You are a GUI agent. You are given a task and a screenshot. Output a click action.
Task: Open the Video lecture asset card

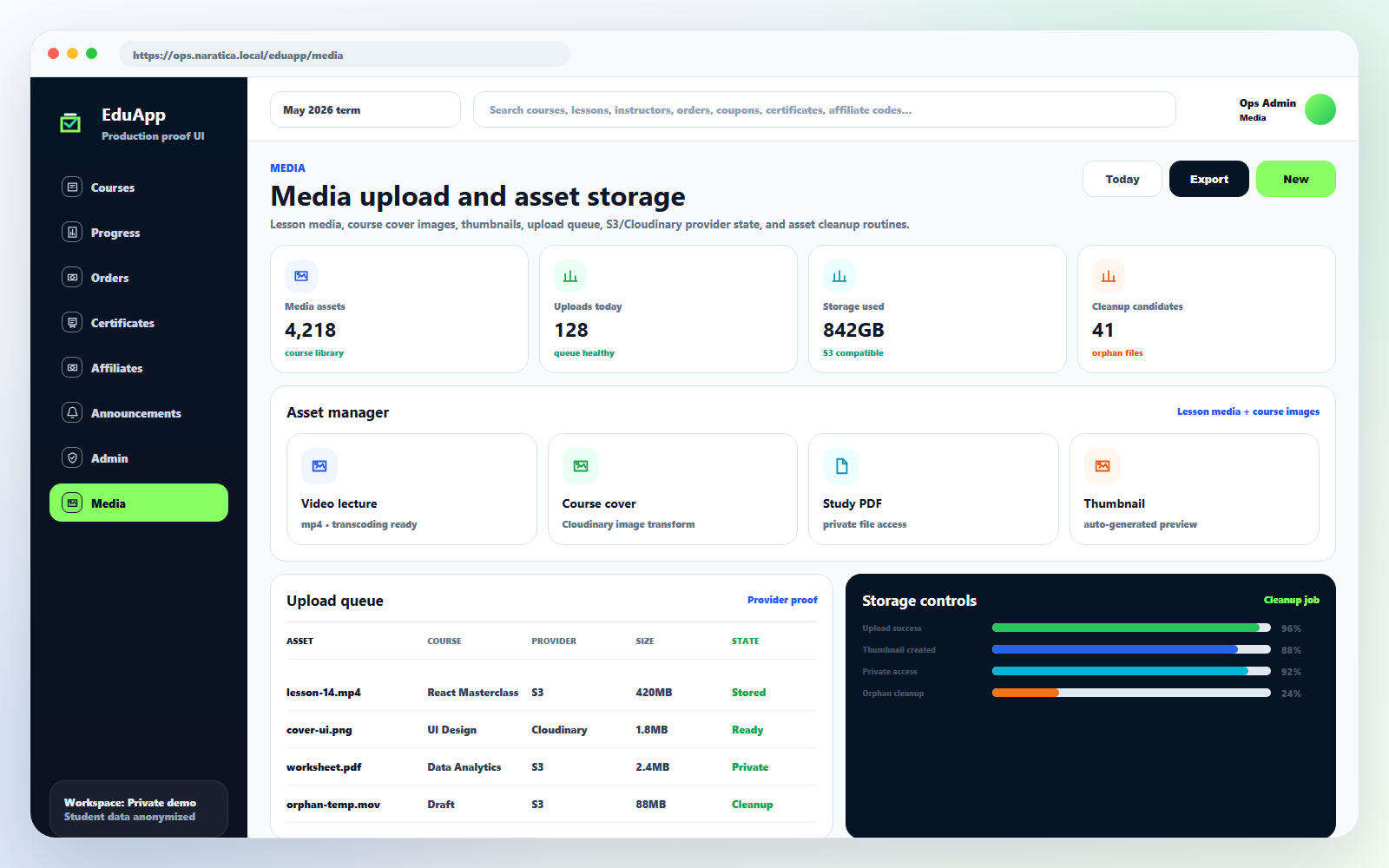pyautogui.click(x=411, y=489)
